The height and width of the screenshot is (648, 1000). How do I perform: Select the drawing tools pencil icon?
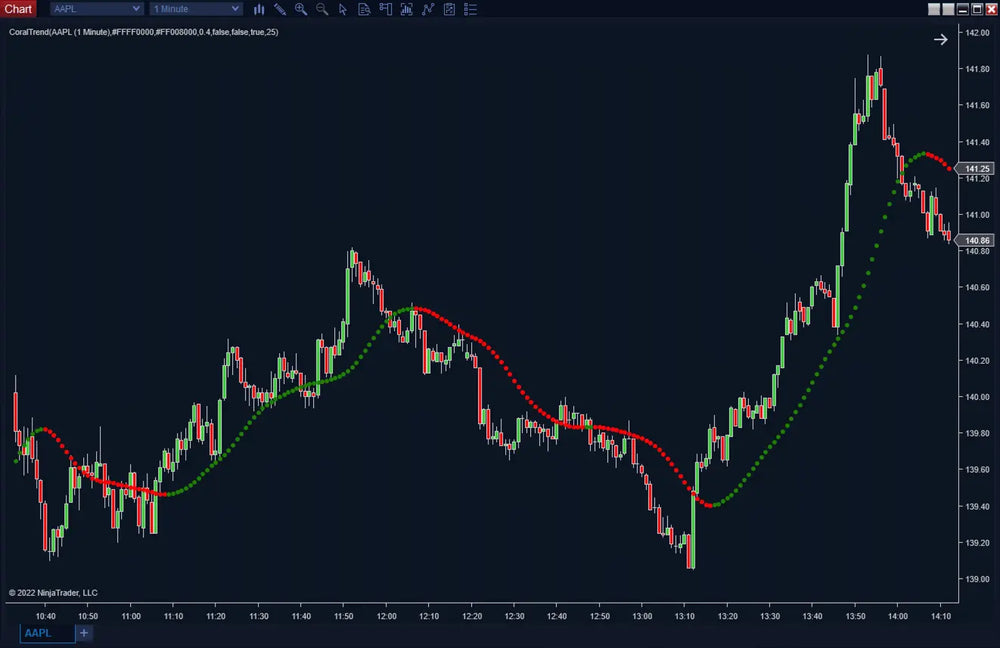280,9
